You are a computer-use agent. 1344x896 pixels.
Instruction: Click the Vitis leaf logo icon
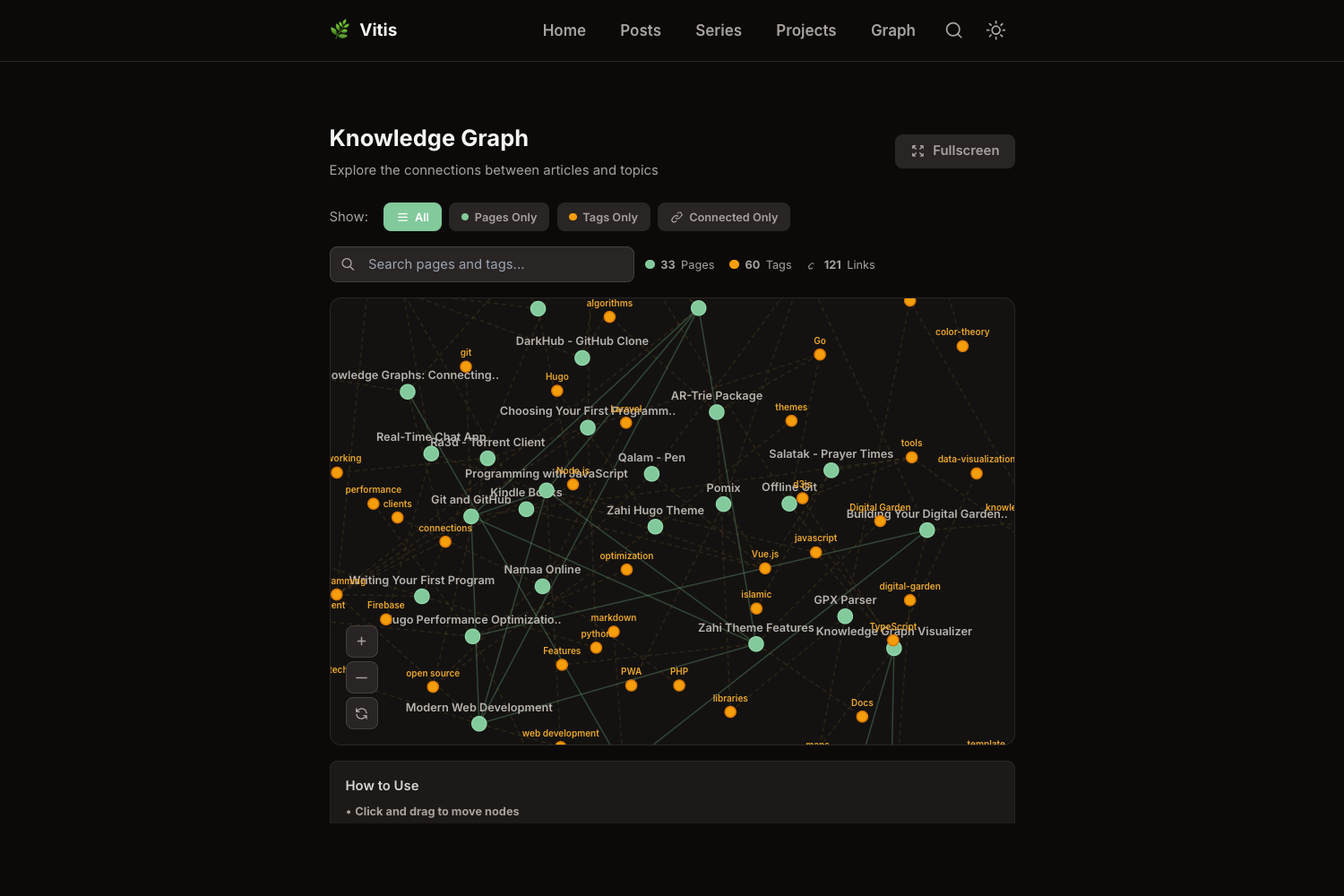coord(340,30)
